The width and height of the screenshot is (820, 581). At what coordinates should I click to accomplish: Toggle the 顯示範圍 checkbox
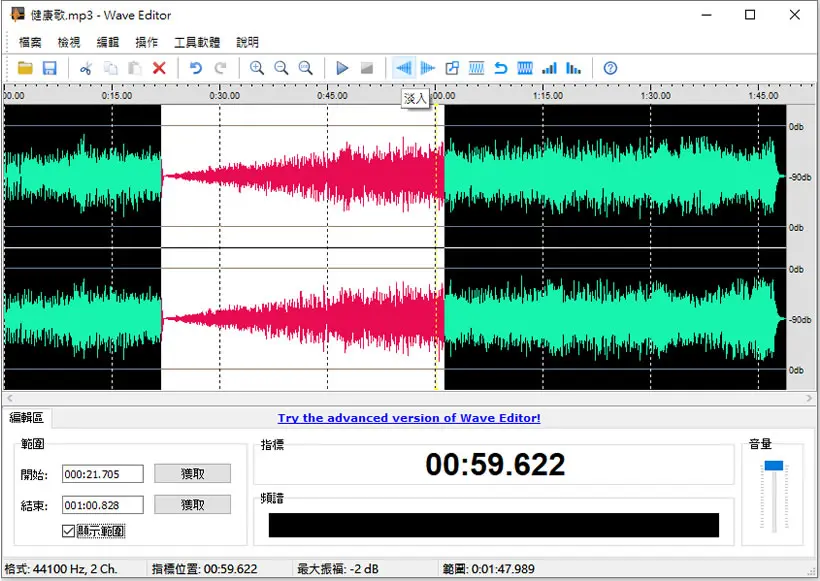(69, 531)
